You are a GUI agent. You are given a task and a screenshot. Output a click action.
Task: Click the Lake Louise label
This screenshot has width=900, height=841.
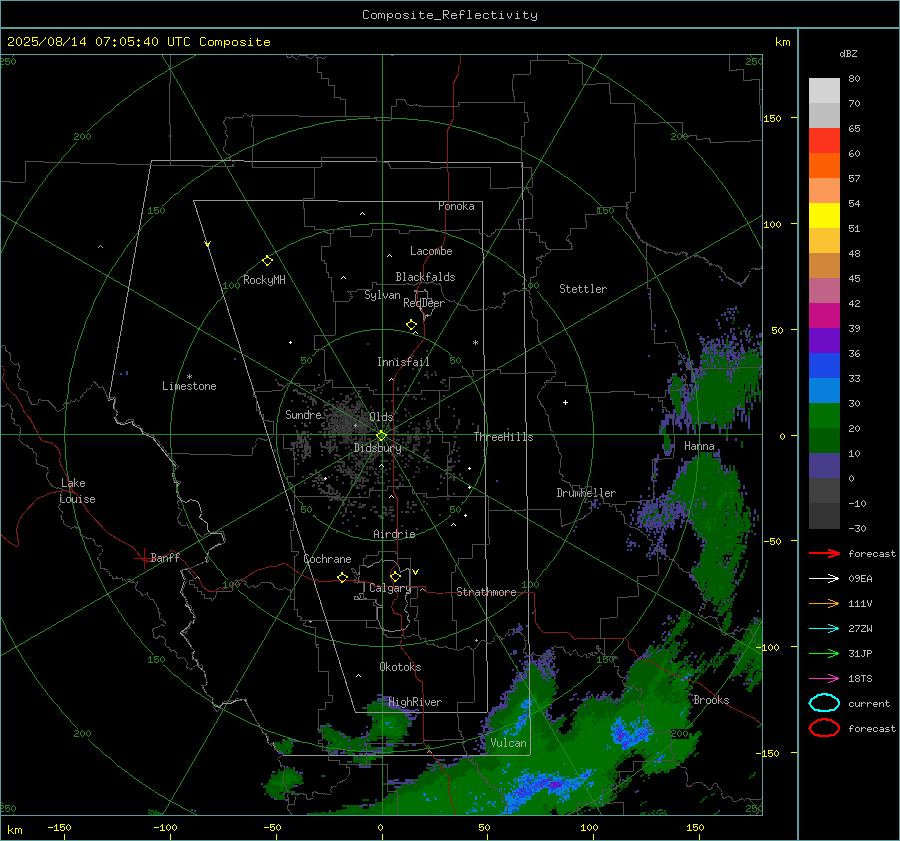click(77, 491)
